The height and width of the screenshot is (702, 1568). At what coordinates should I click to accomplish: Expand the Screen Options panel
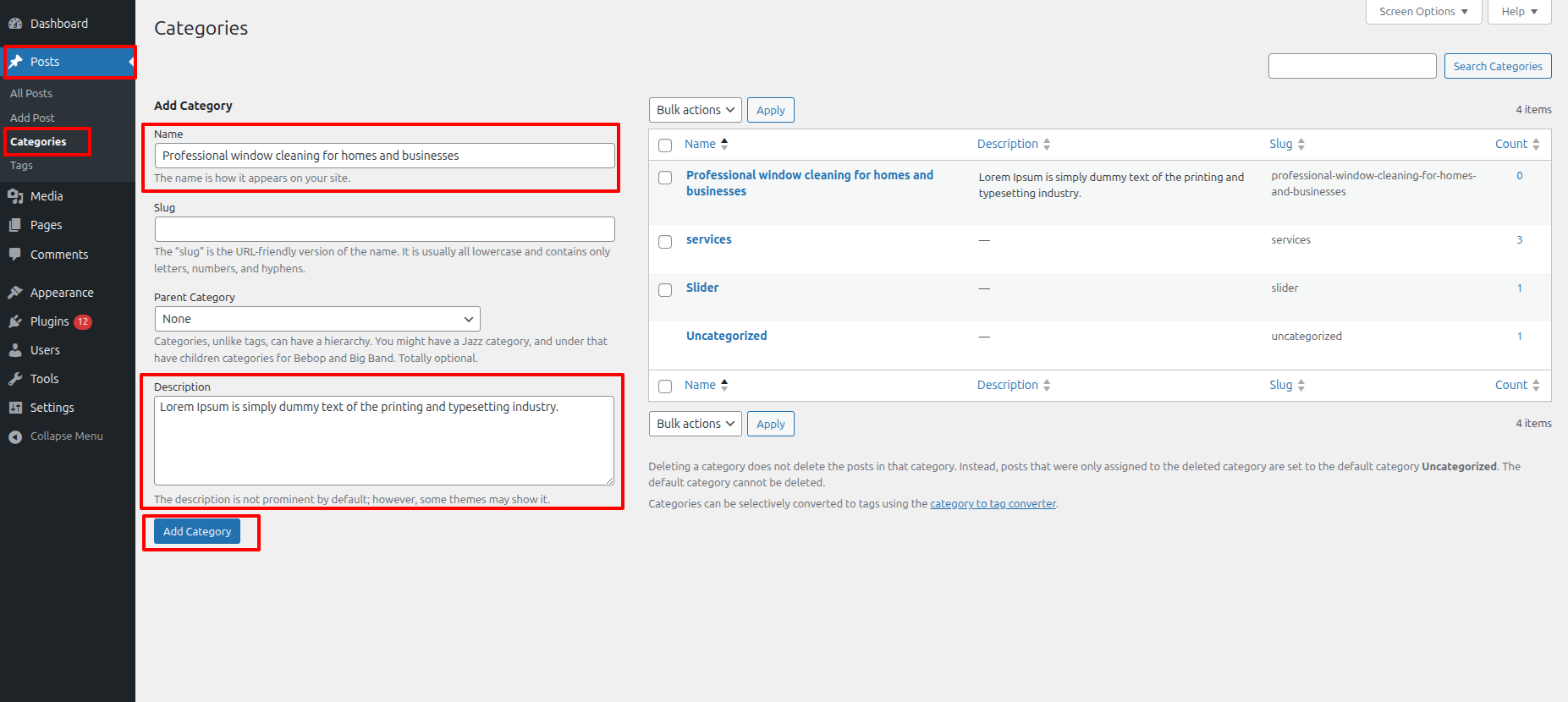1422,12
